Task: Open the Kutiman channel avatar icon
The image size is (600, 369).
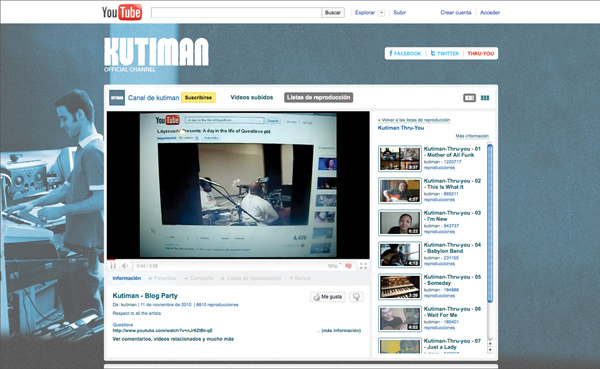Action: coord(117,98)
